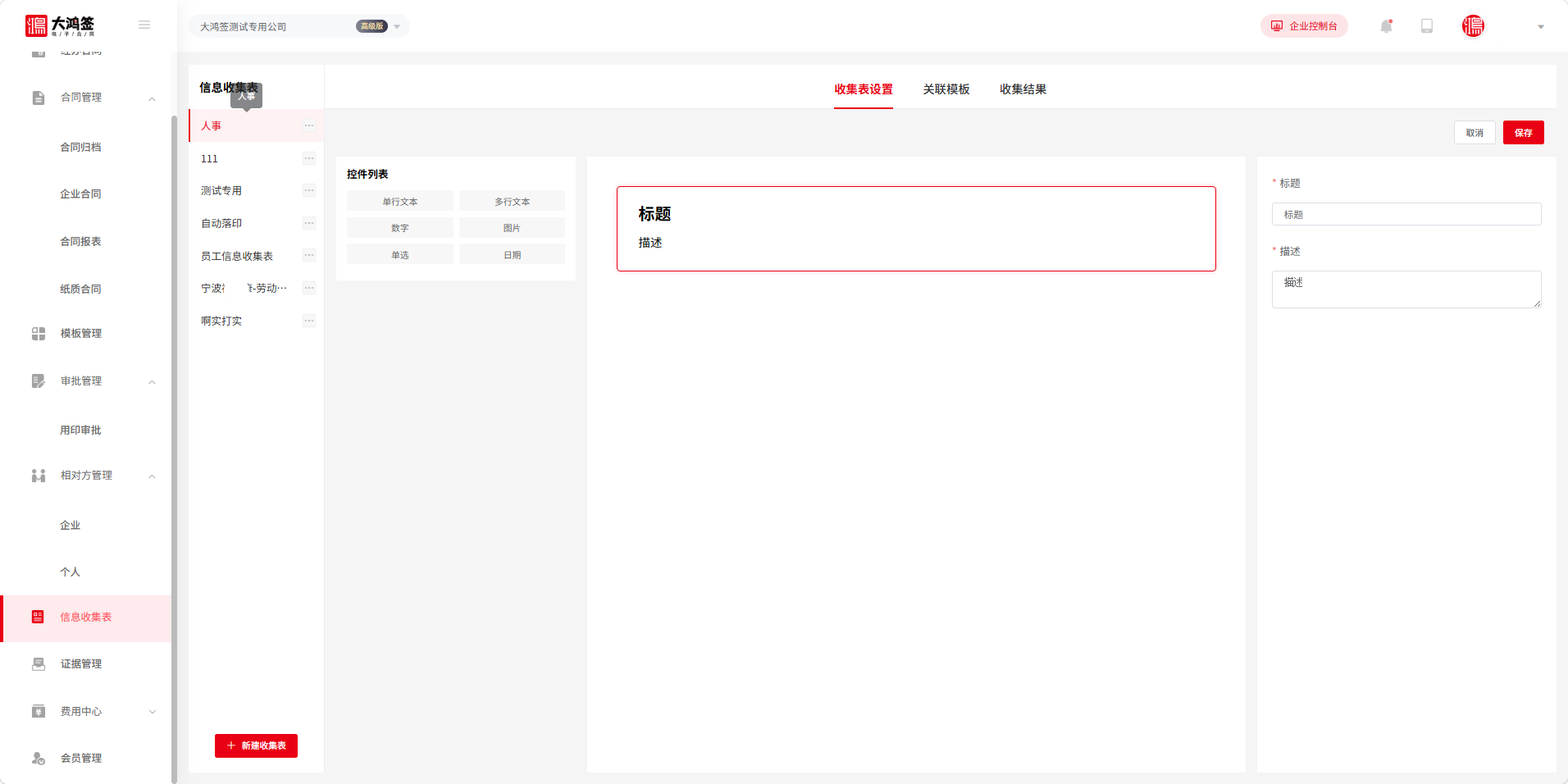Click the 标题 input field
1568x784 pixels.
click(1406, 215)
